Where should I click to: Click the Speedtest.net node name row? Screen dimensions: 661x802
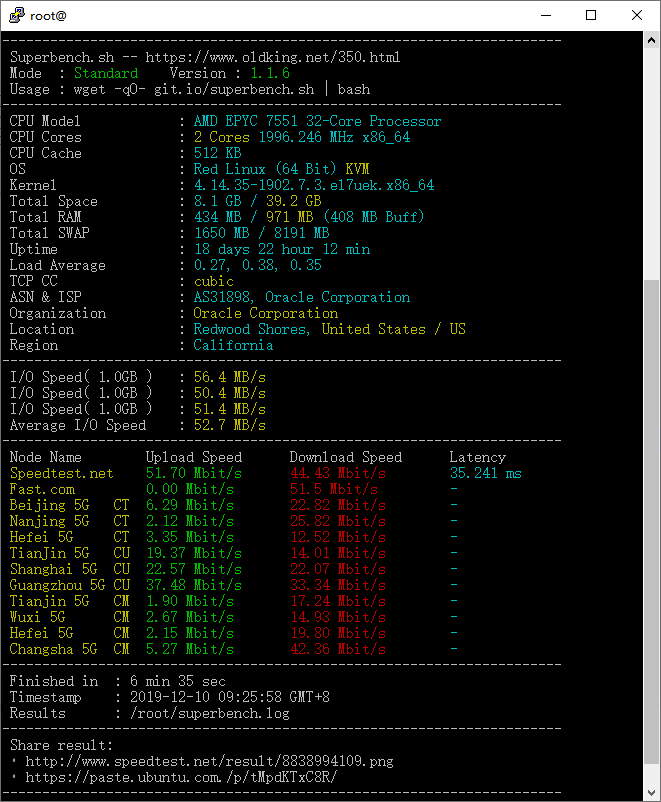(x=61, y=473)
